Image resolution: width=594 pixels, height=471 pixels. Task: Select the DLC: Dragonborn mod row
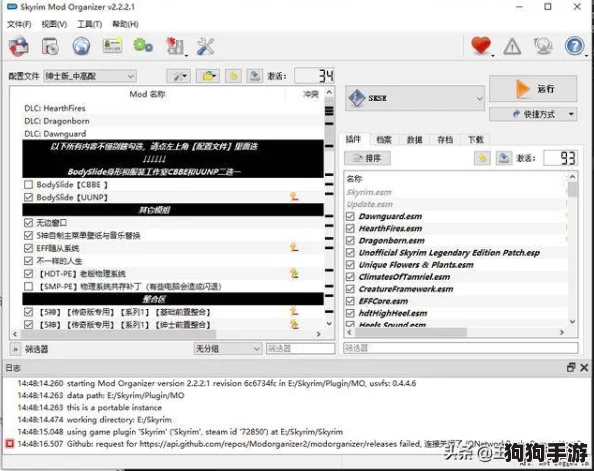coord(172,121)
